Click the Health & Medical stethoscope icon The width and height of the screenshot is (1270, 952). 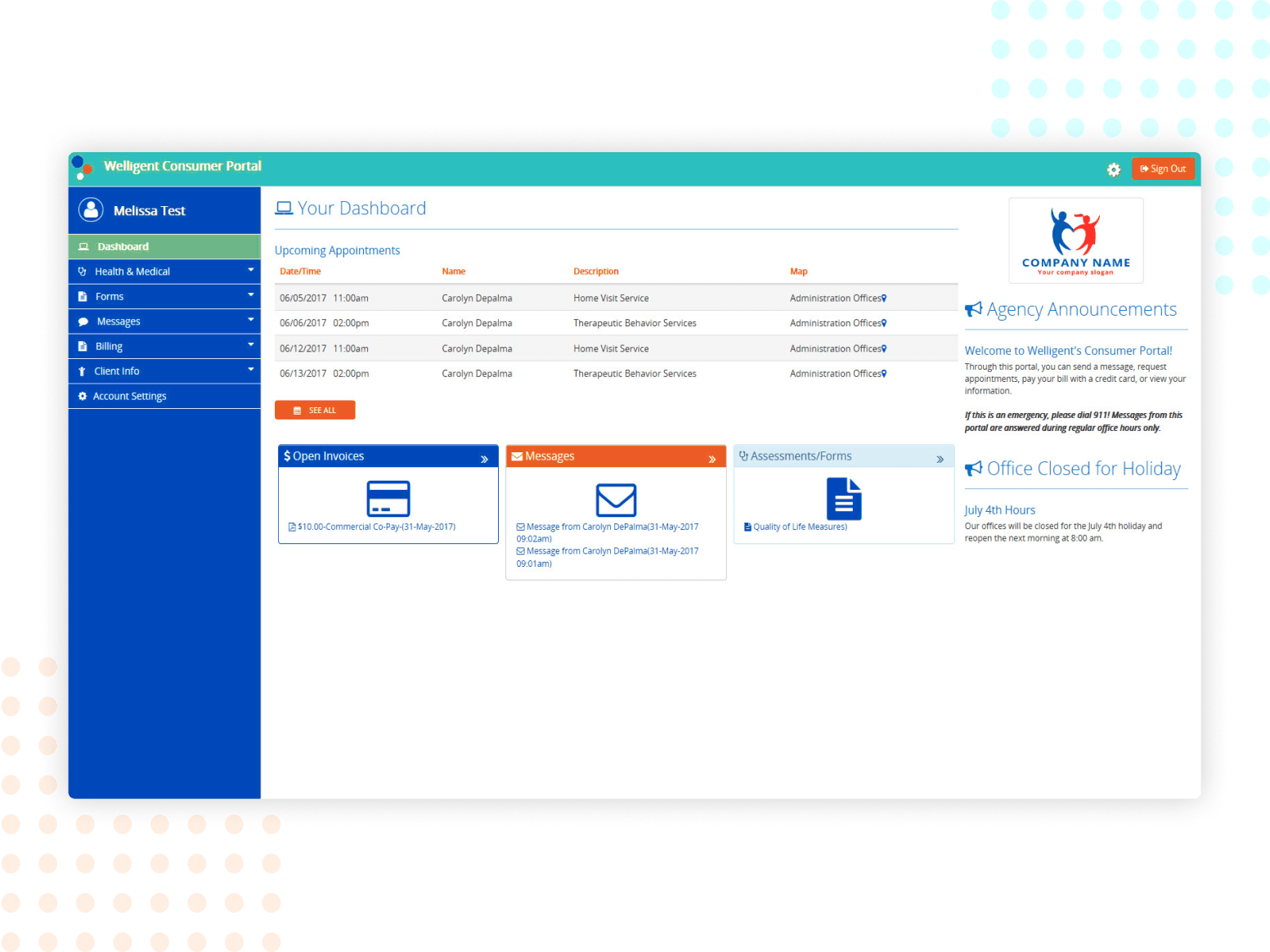tap(82, 272)
